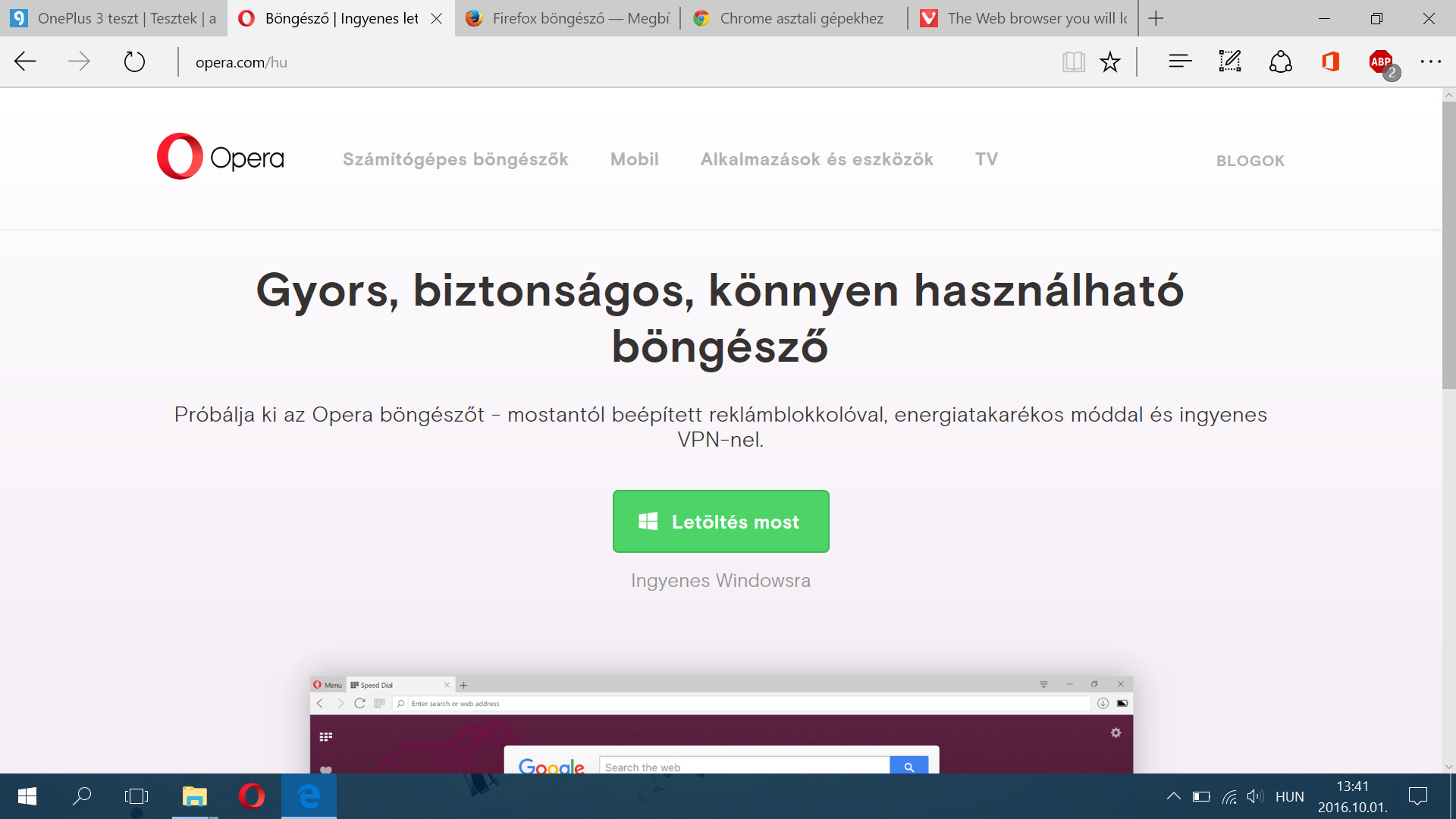Open the Hub three-lines icon
This screenshot has height=819, width=1456.
[x=1180, y=61]
